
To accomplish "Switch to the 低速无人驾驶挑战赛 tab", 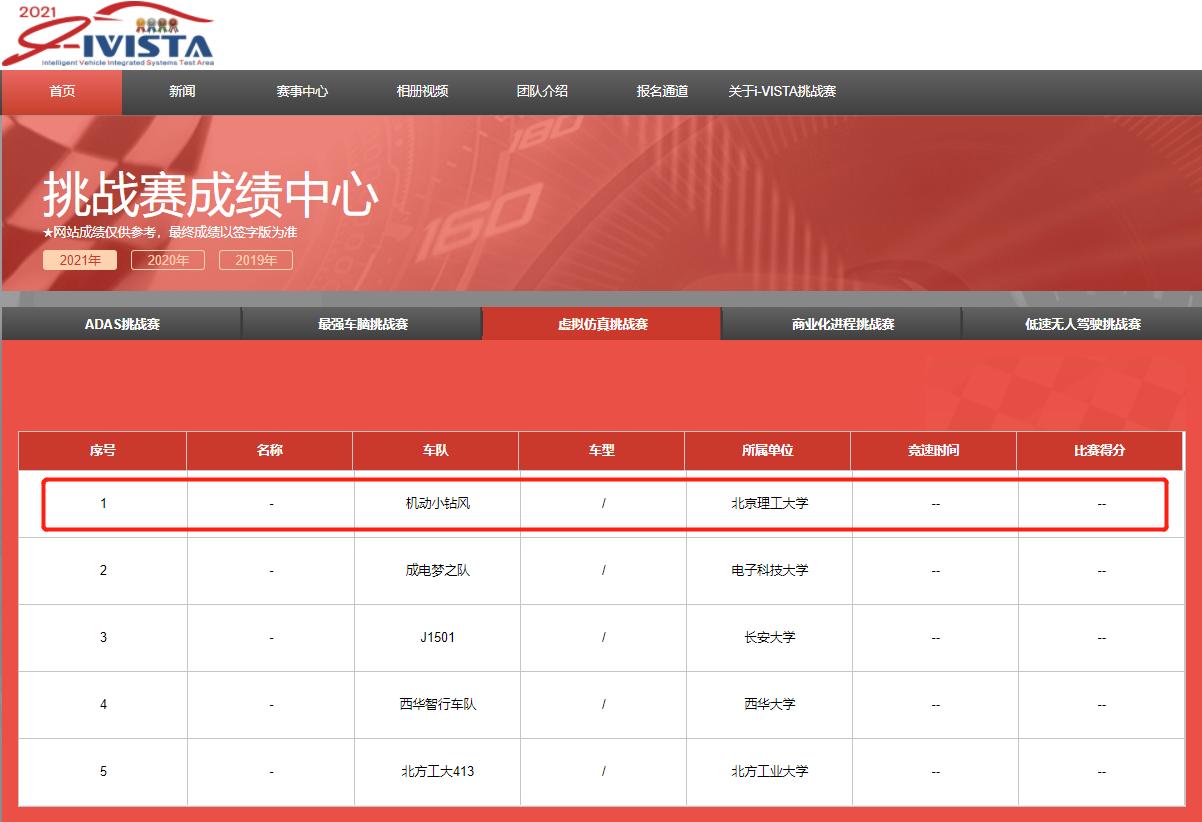I will (1082, 324).
